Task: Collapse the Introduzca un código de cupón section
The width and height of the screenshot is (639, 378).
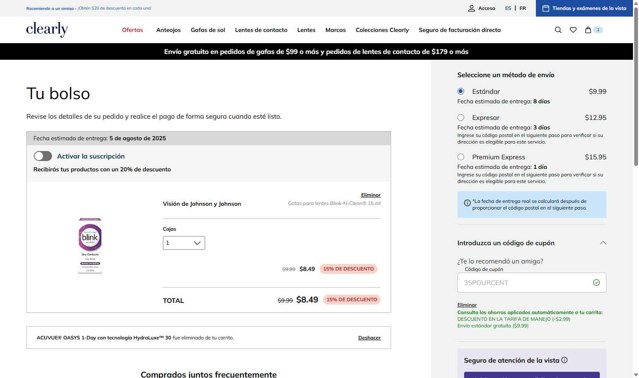Action: point(603,243)
